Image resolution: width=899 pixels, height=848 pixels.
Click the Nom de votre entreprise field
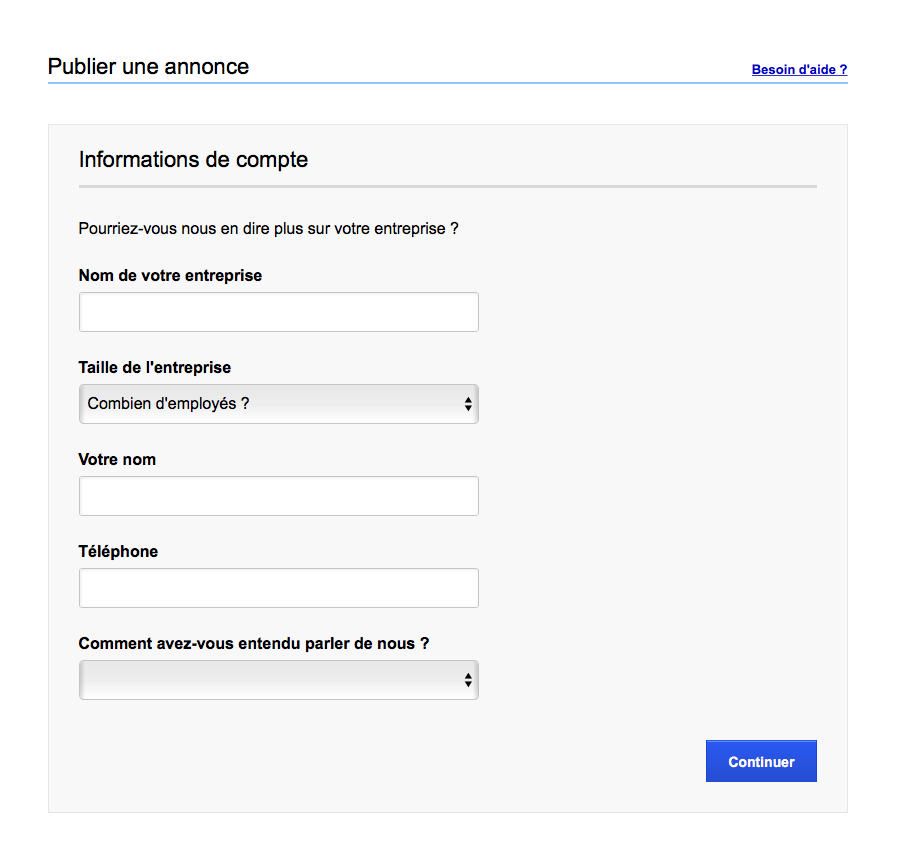[x=279, y=312]
